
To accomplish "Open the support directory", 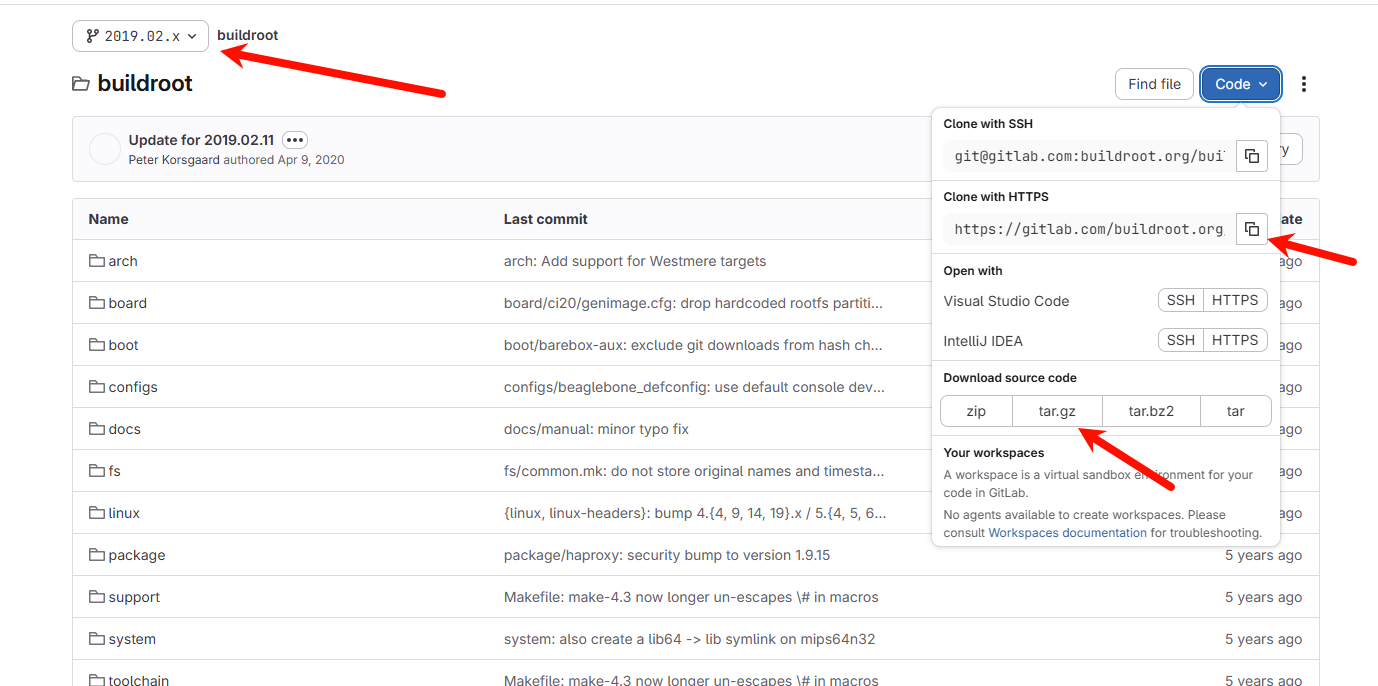I will pos(134,597).
